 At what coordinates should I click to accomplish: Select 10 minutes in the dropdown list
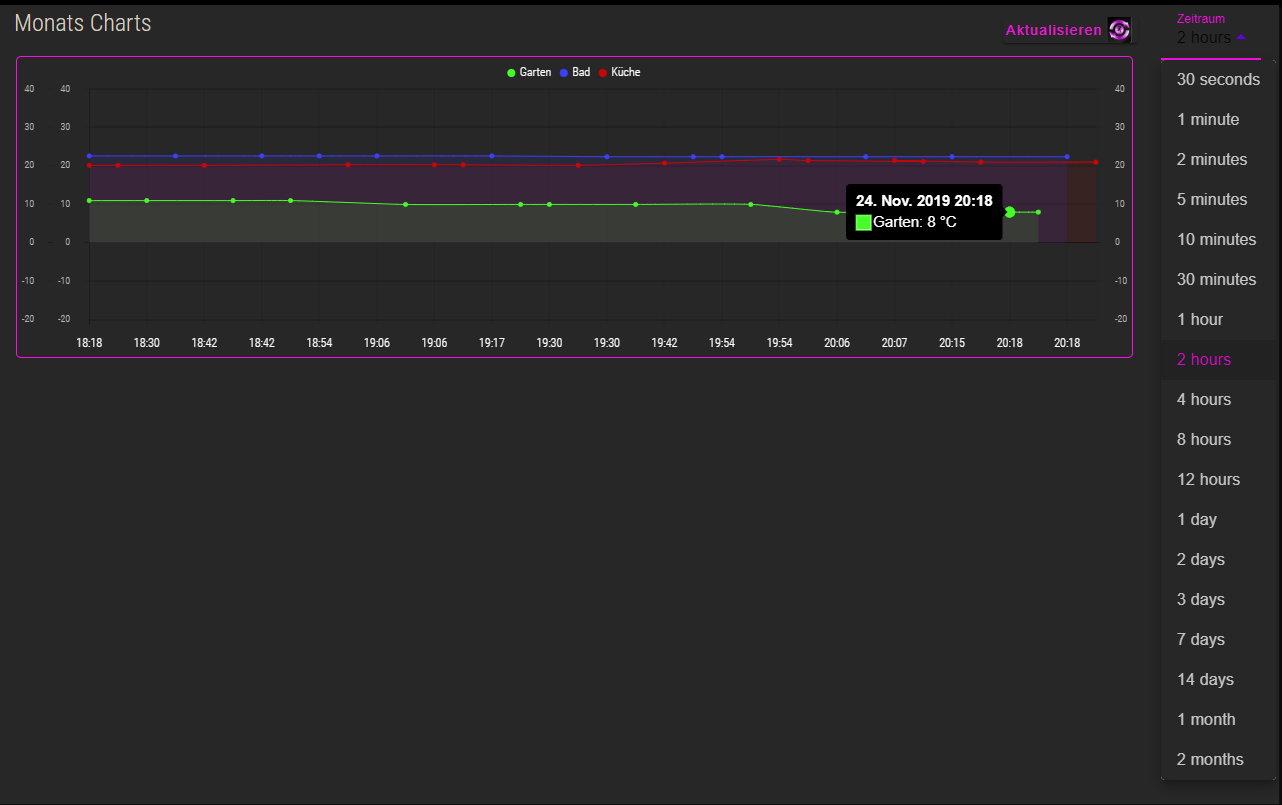click(x=1218, y=239)
